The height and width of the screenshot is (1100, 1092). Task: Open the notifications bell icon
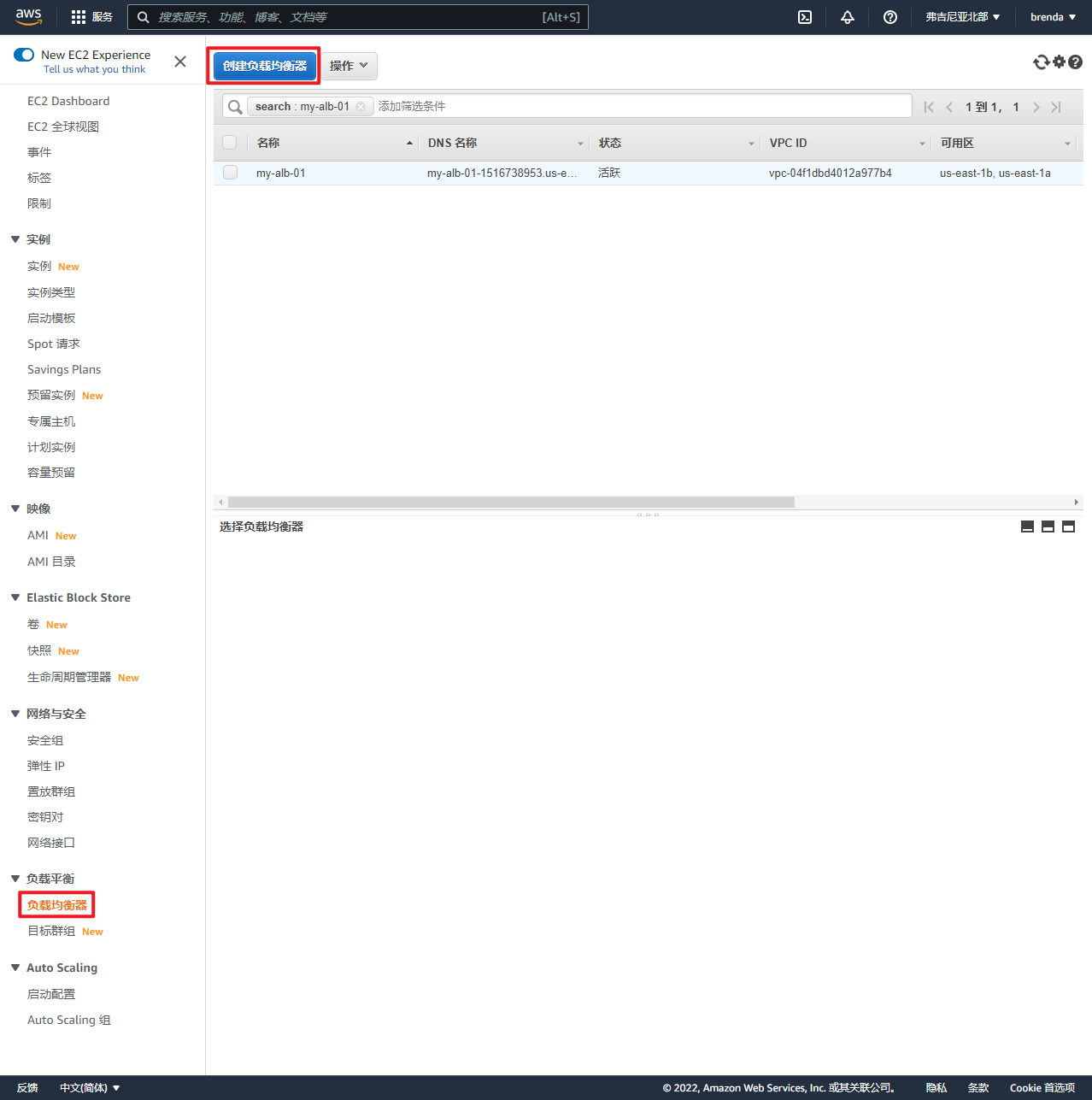click(848, 17)
